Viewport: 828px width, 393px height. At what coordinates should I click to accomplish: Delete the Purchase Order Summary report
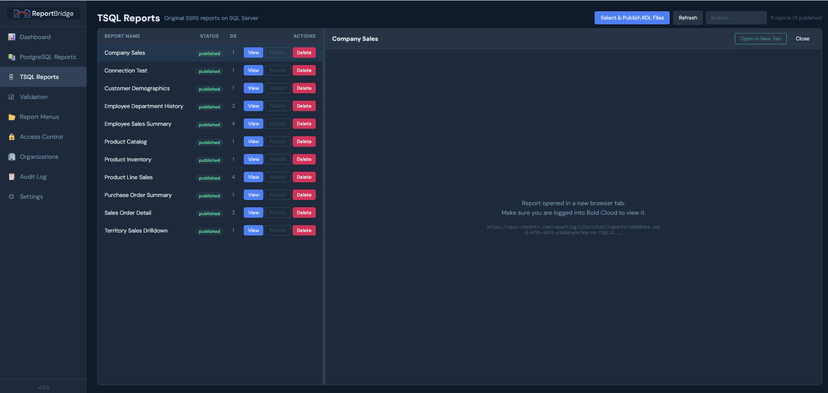[304, 195]
